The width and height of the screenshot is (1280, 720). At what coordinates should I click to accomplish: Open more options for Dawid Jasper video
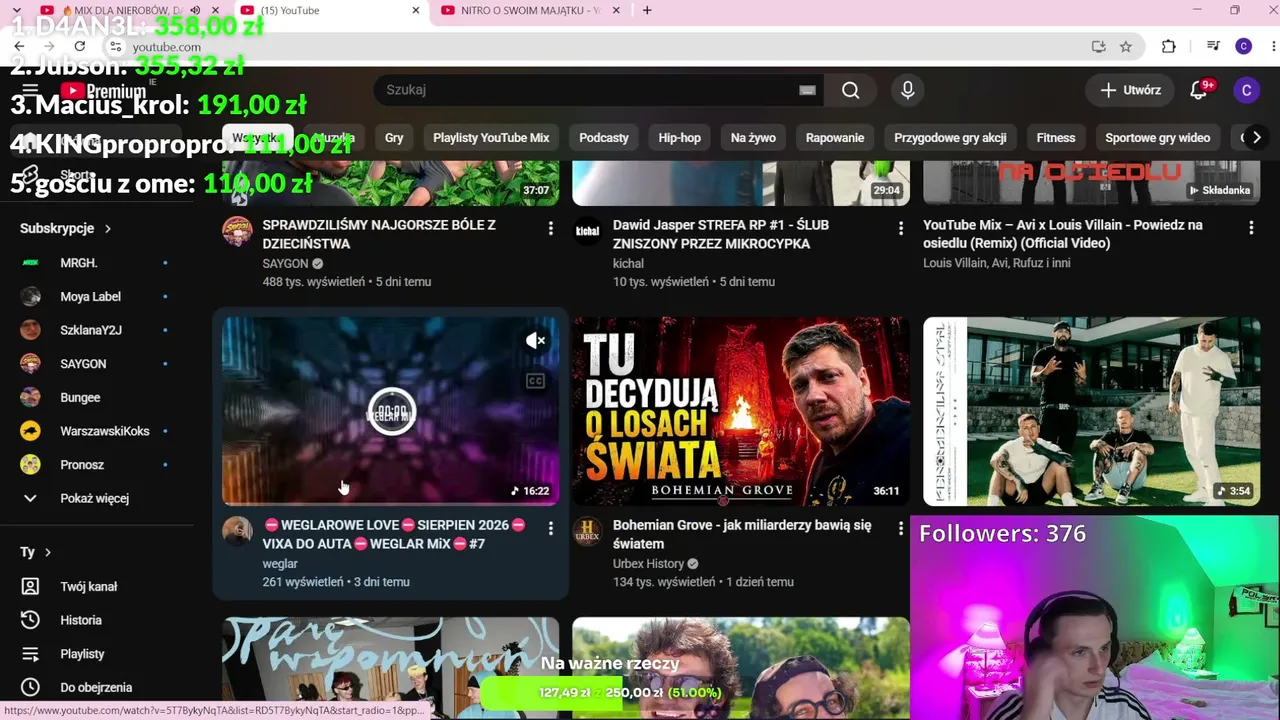point(900,229)
